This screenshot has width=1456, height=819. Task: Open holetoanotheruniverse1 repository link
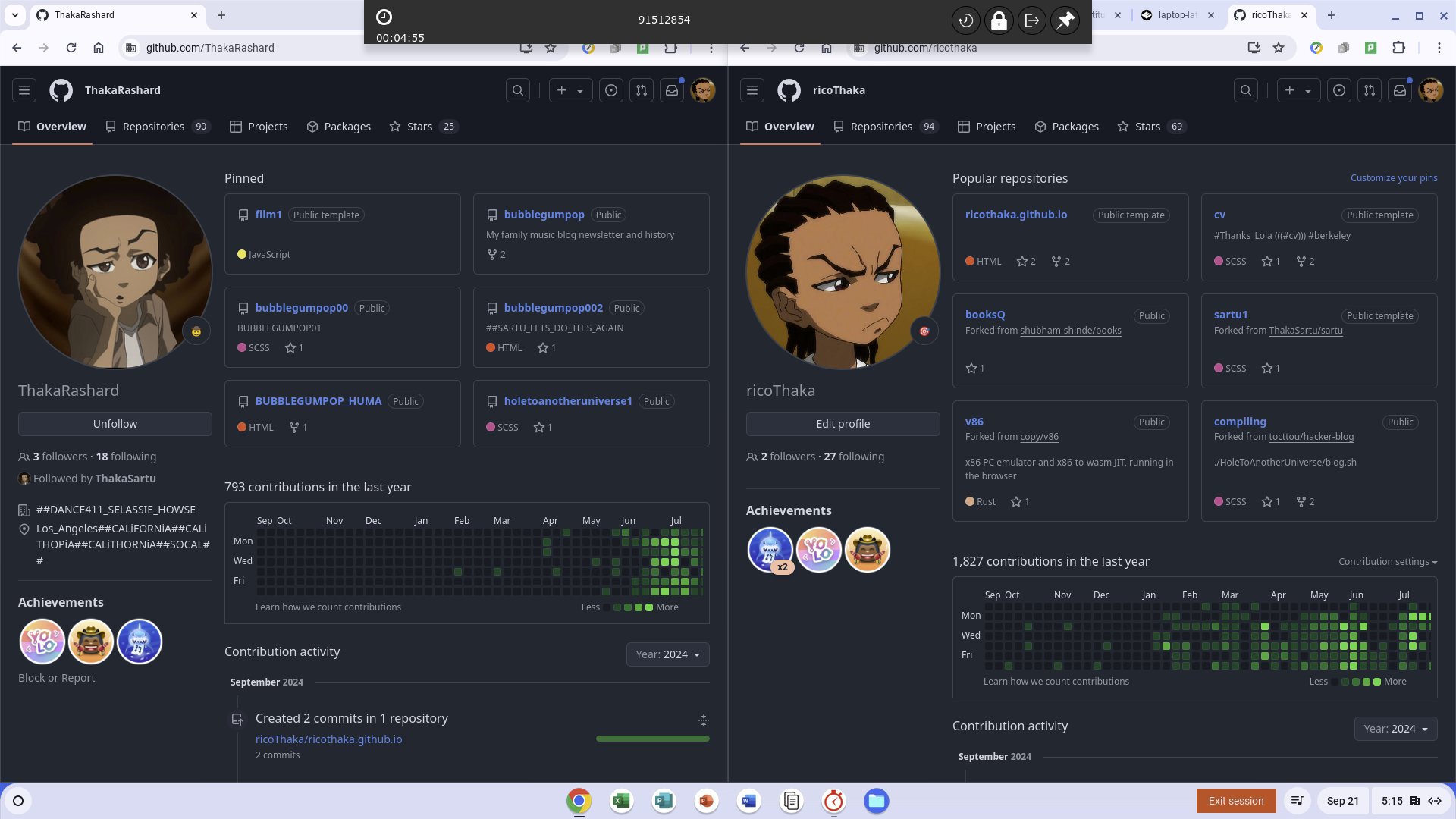pos(568,401)
